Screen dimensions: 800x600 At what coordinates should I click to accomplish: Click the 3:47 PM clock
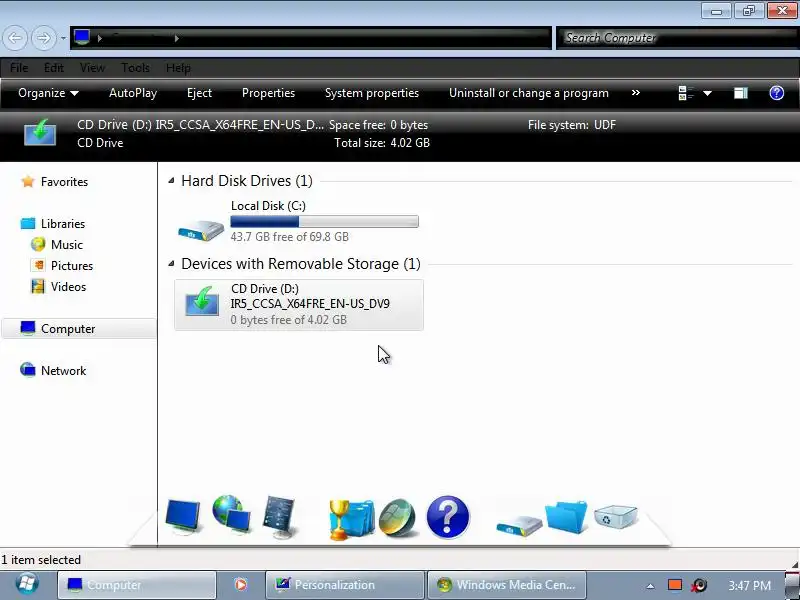[x=749, y=585]
